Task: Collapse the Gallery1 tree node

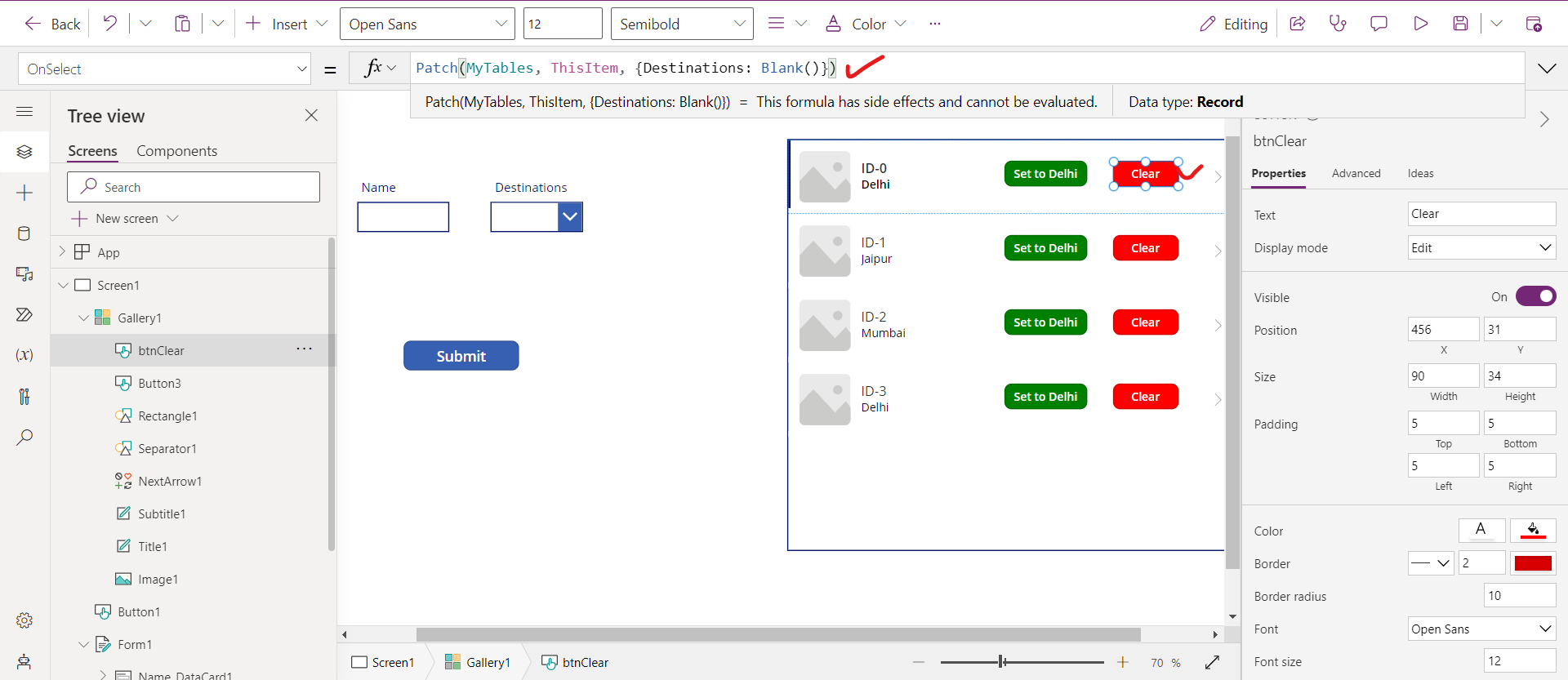Action: tap(83, 318)
